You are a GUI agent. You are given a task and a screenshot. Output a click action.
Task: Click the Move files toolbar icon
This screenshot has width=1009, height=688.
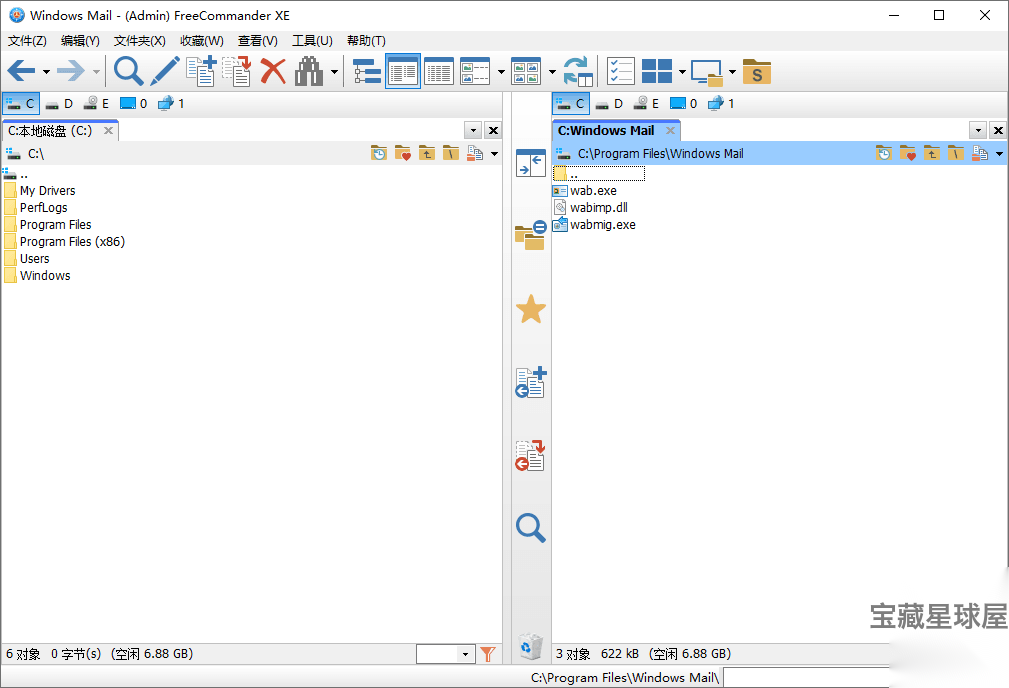pos(237,71)
